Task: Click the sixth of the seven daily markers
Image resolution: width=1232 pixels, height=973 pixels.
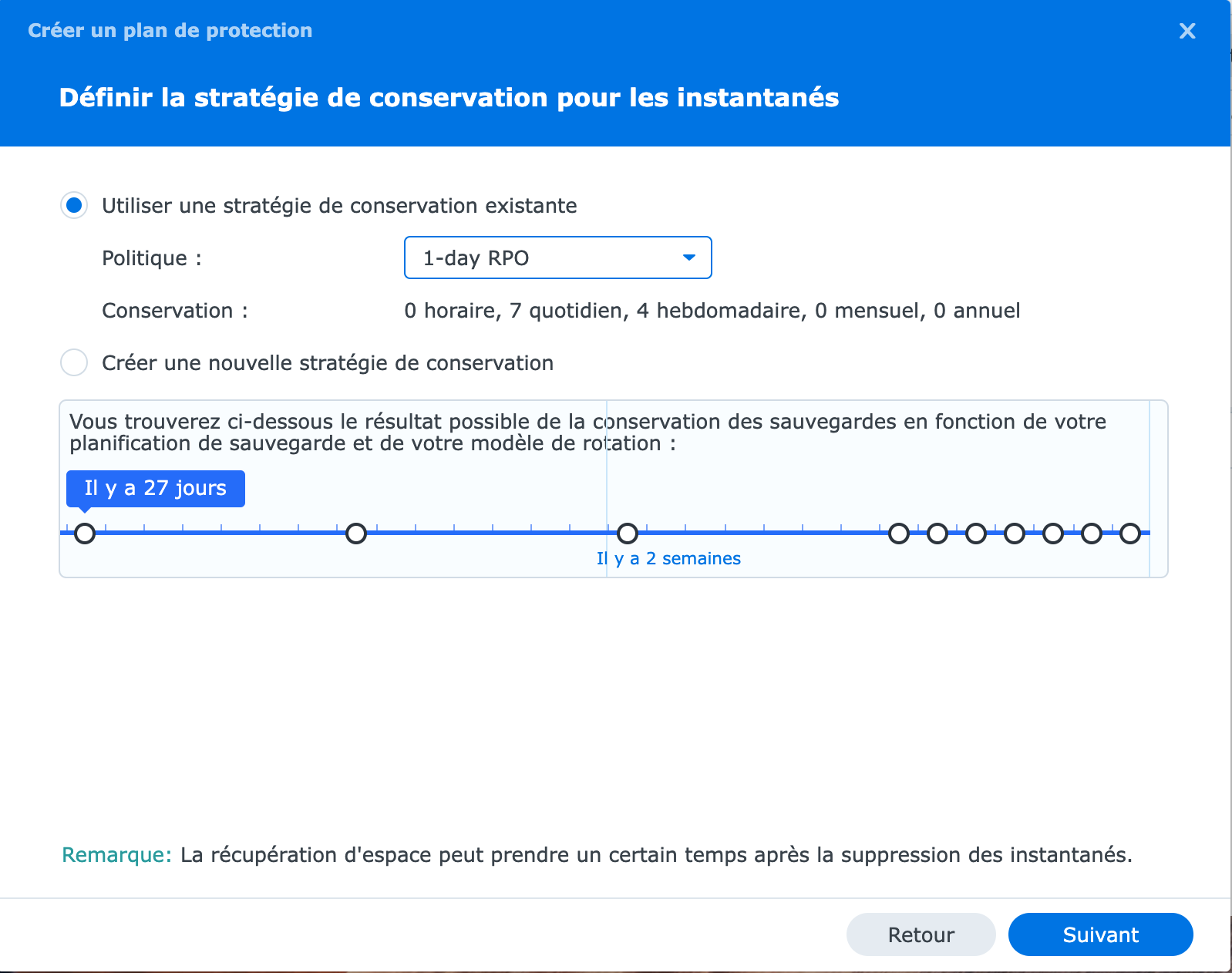Action: pyautogui.click(x=1092, y=533)
